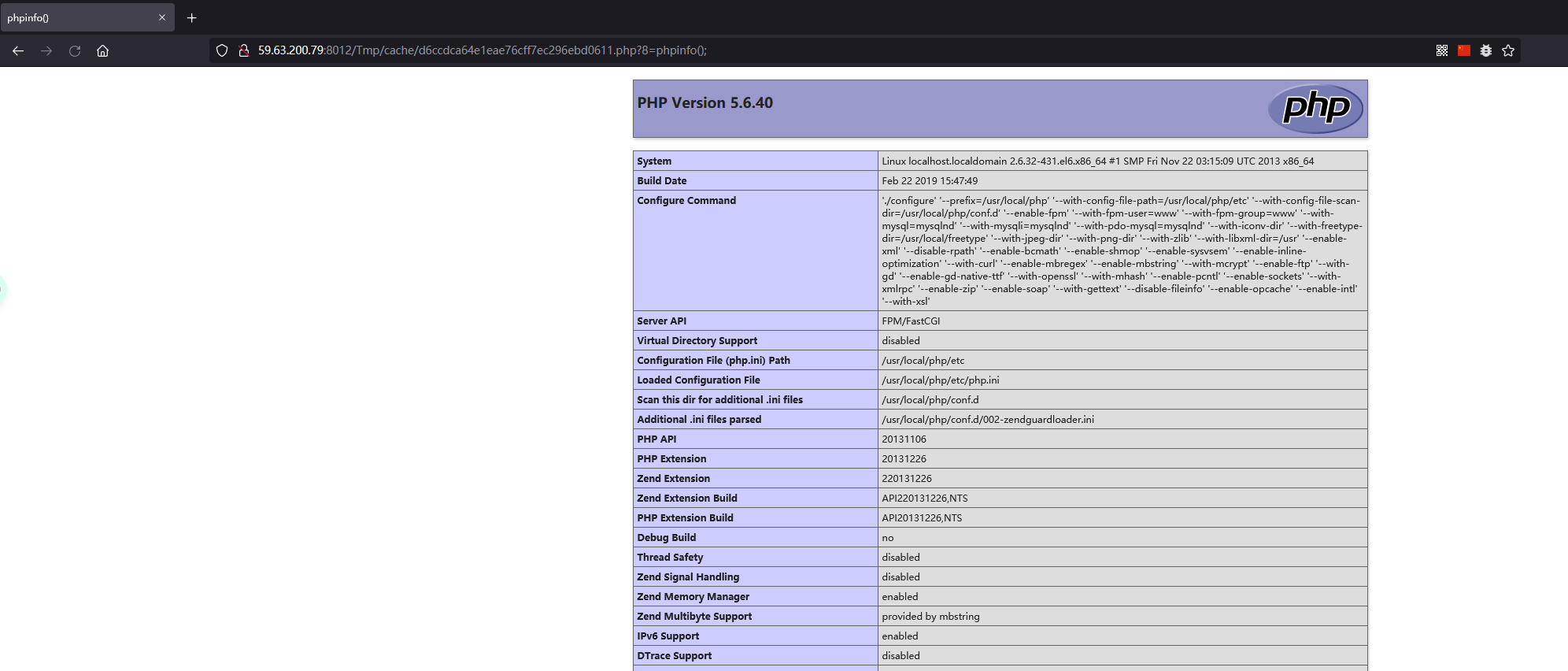
Task: Click the 'Build Date' label
Action: 662,181
